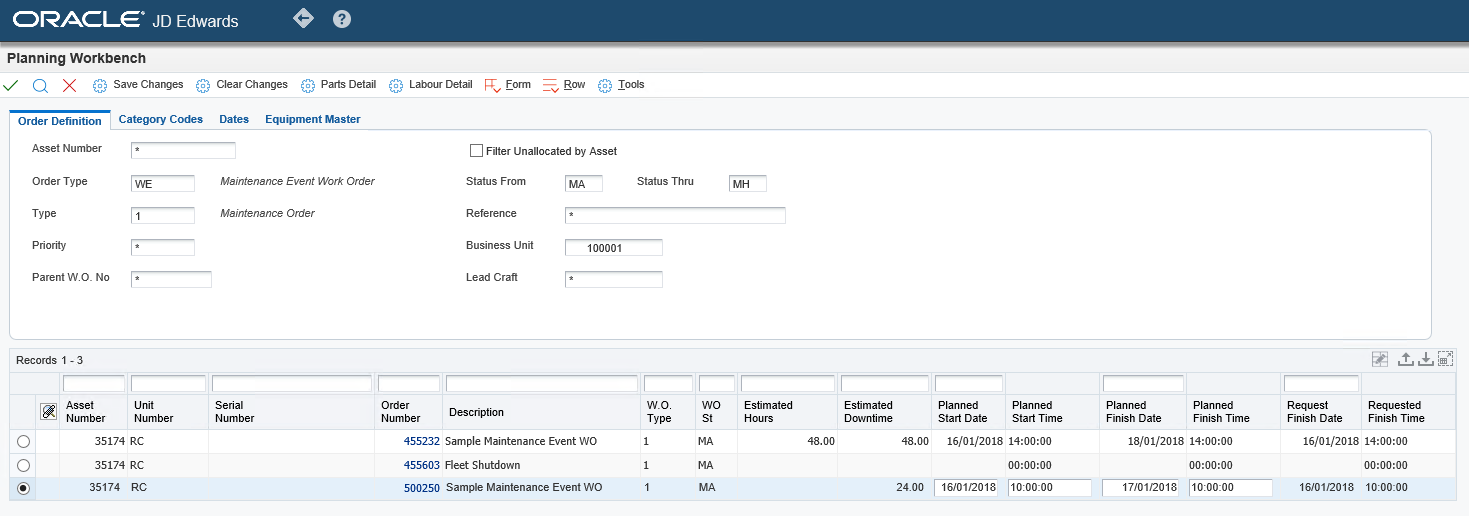The width and height of the screenshot is (1469, 516).
Task: Select radio button for order 455232
Action: coord(23,441)
